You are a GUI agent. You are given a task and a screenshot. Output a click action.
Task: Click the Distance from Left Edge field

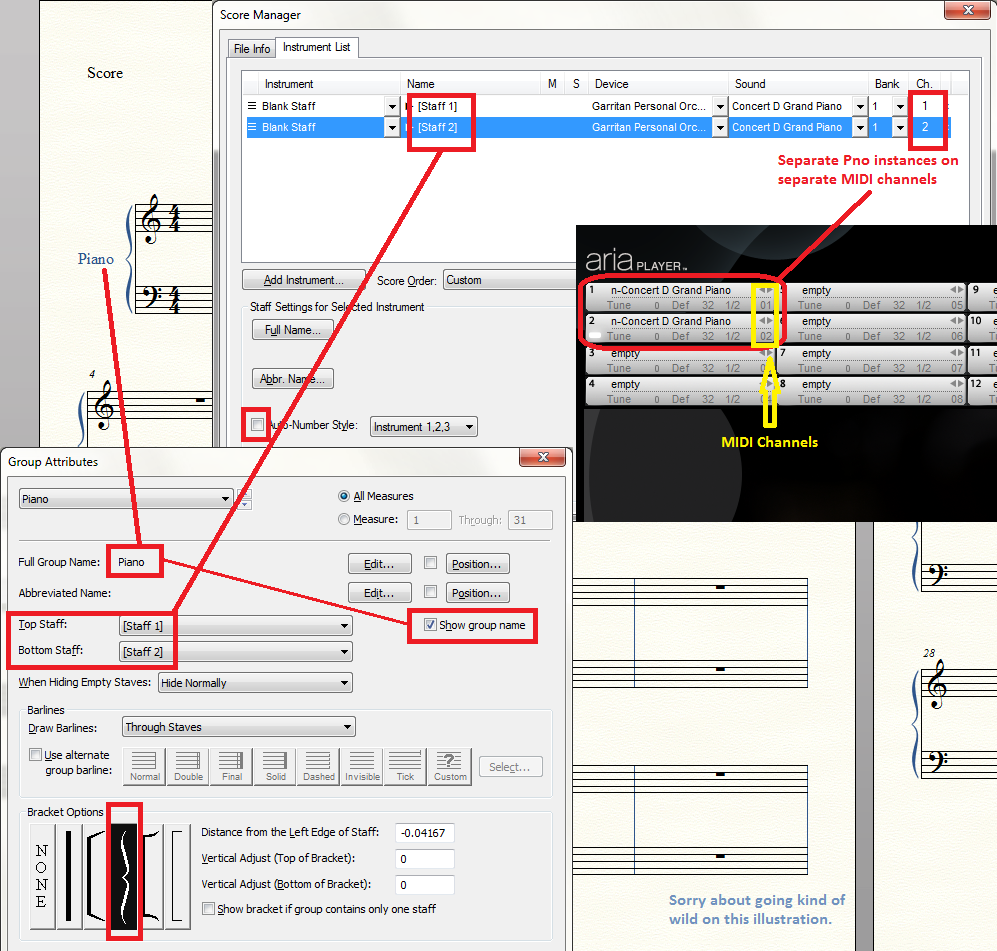[x=424, y=833]
